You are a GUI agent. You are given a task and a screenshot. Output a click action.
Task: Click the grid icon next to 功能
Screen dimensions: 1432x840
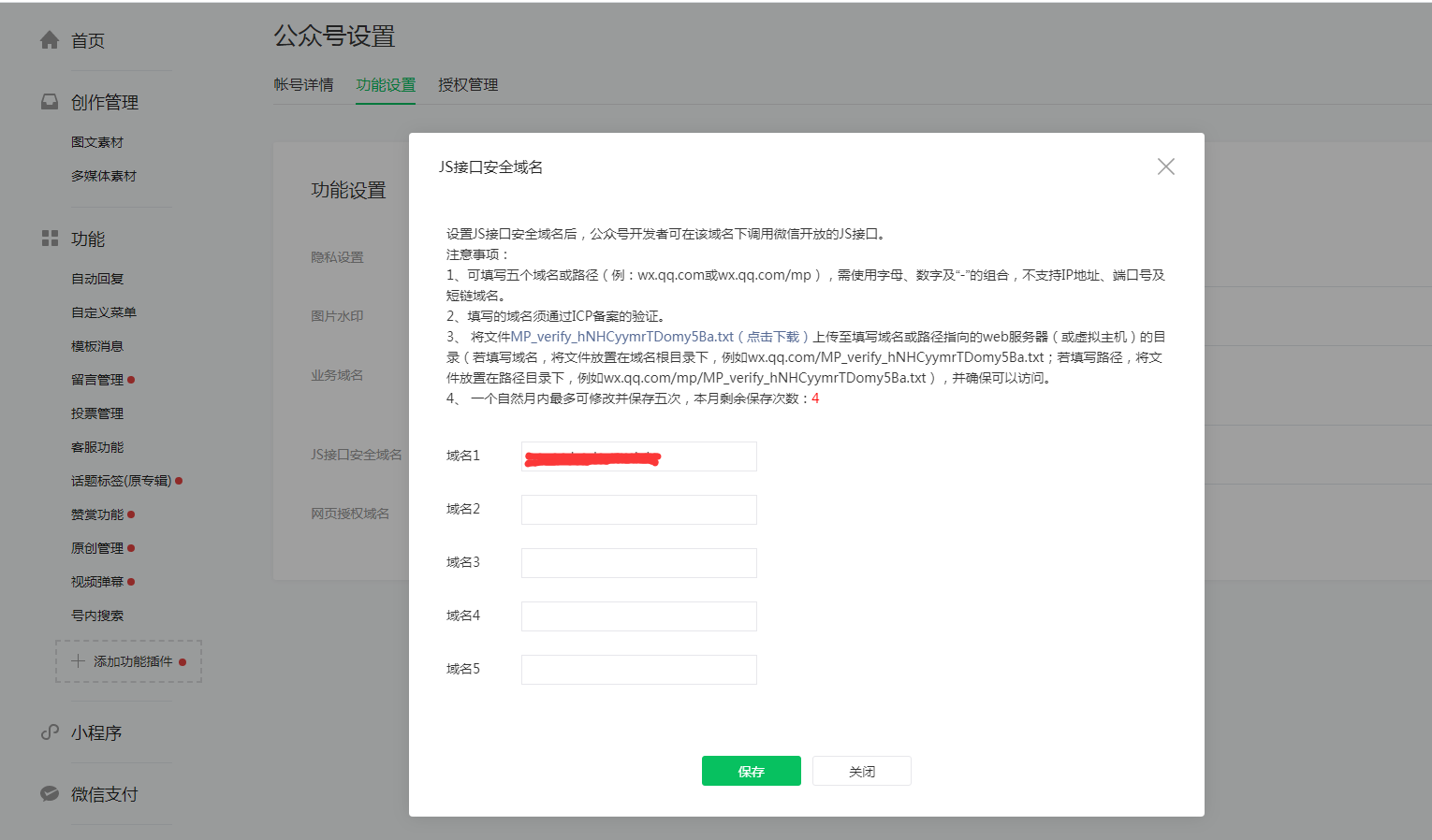point(49,239)
